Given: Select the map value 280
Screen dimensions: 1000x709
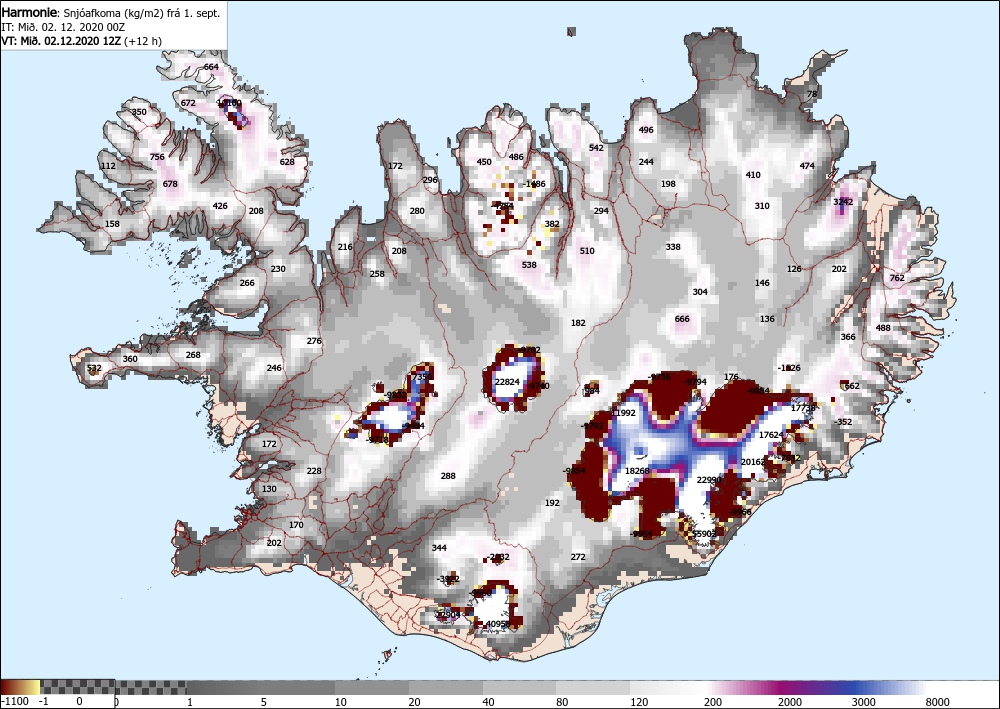Looking at the screenshot, I should 417,211.
